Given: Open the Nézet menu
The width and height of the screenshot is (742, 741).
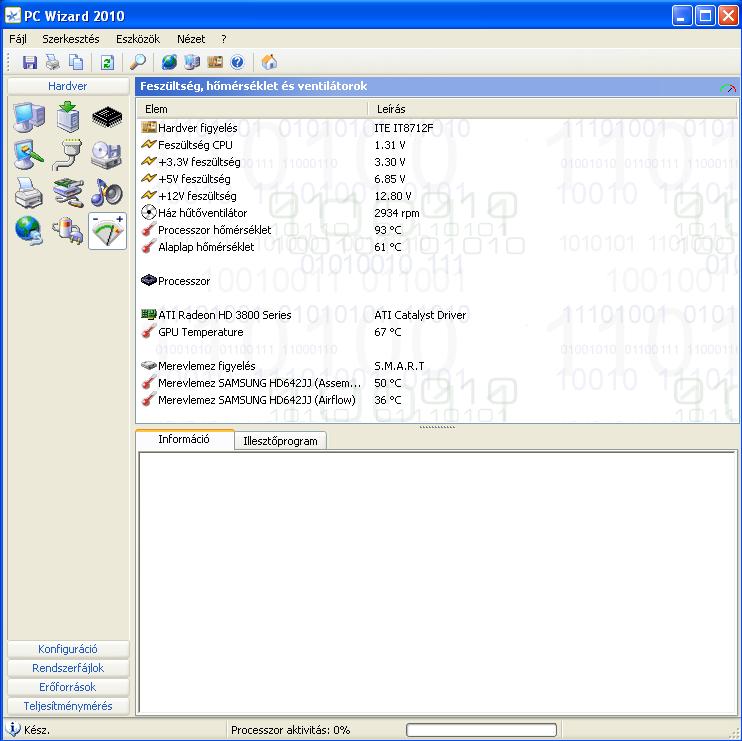Looking at the screenshot, I should (x=191, y=39).
